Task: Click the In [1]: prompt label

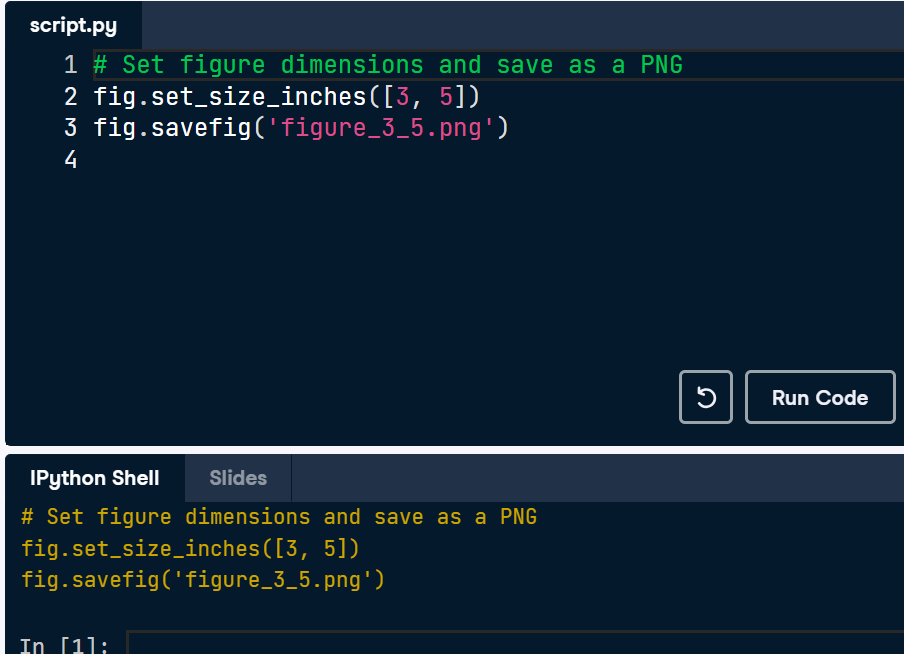Action: click(x=64, y=645)
